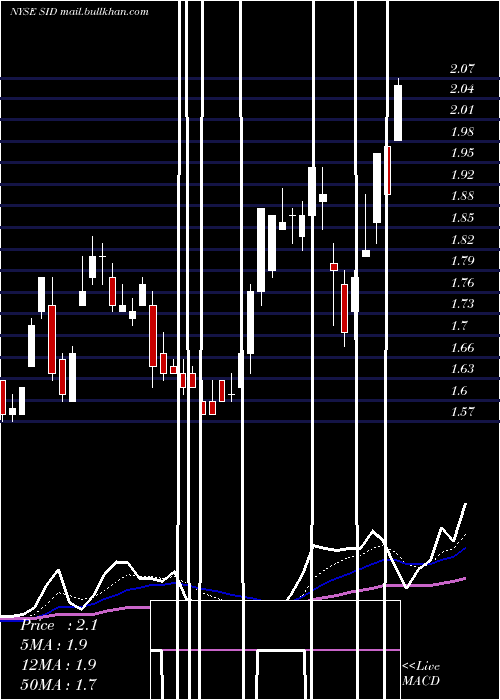Select the 1.57 price axis label
The image size is (500, 700).
pyautogui.click(x=462, y=412)
